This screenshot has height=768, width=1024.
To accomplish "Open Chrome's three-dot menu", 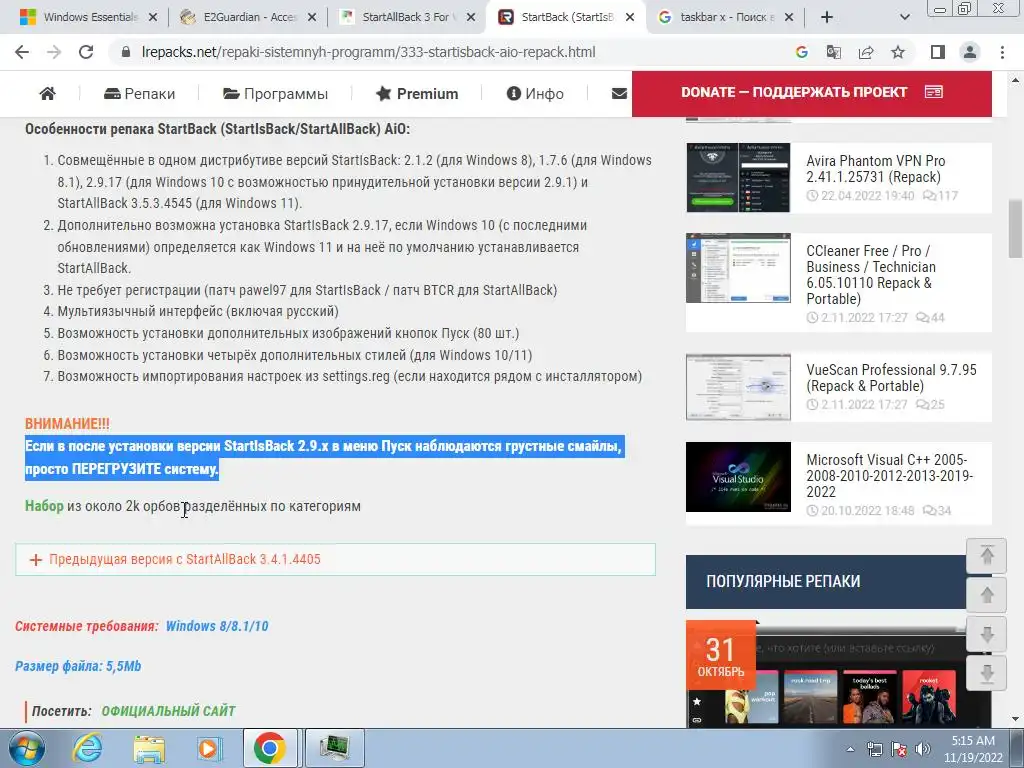I will coord(1002,52).
